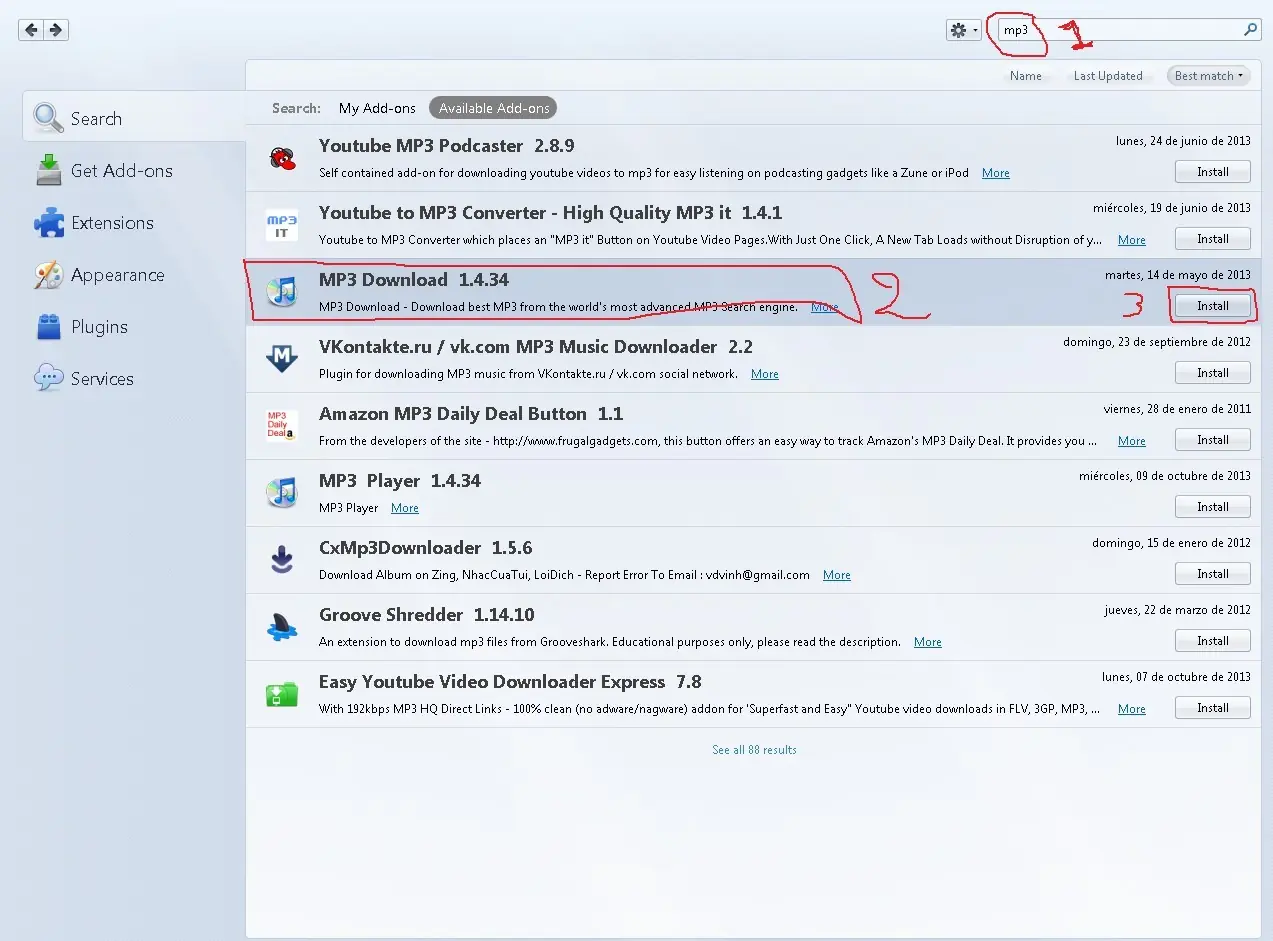Open More link for CxMp3Downloader
The height and width of the screenshot is (941, 1273).
point(836,575)
